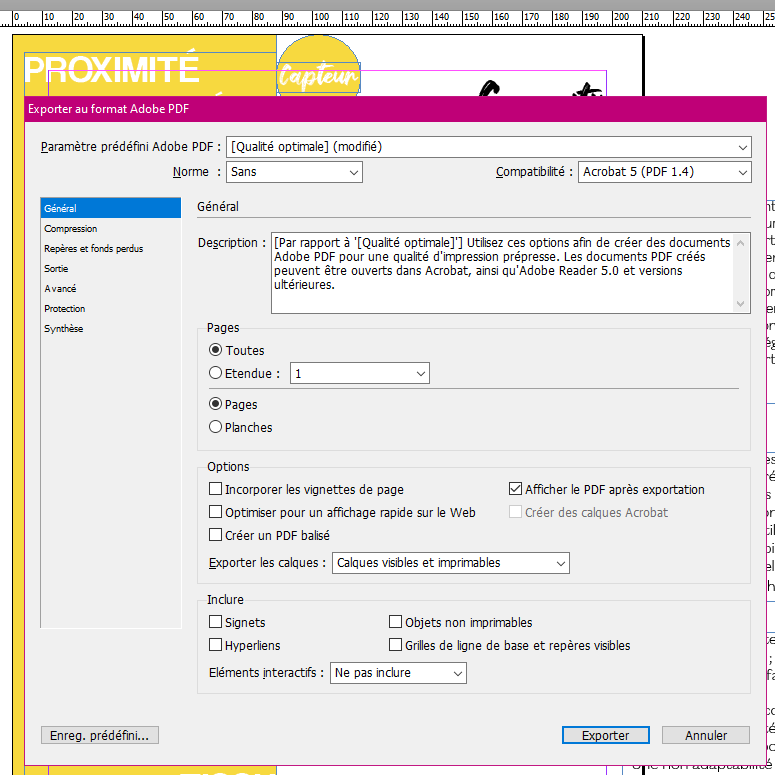Click the Exporter au format Adobe PDF title bar
This screenshot has height=775, width=775.
395,109
